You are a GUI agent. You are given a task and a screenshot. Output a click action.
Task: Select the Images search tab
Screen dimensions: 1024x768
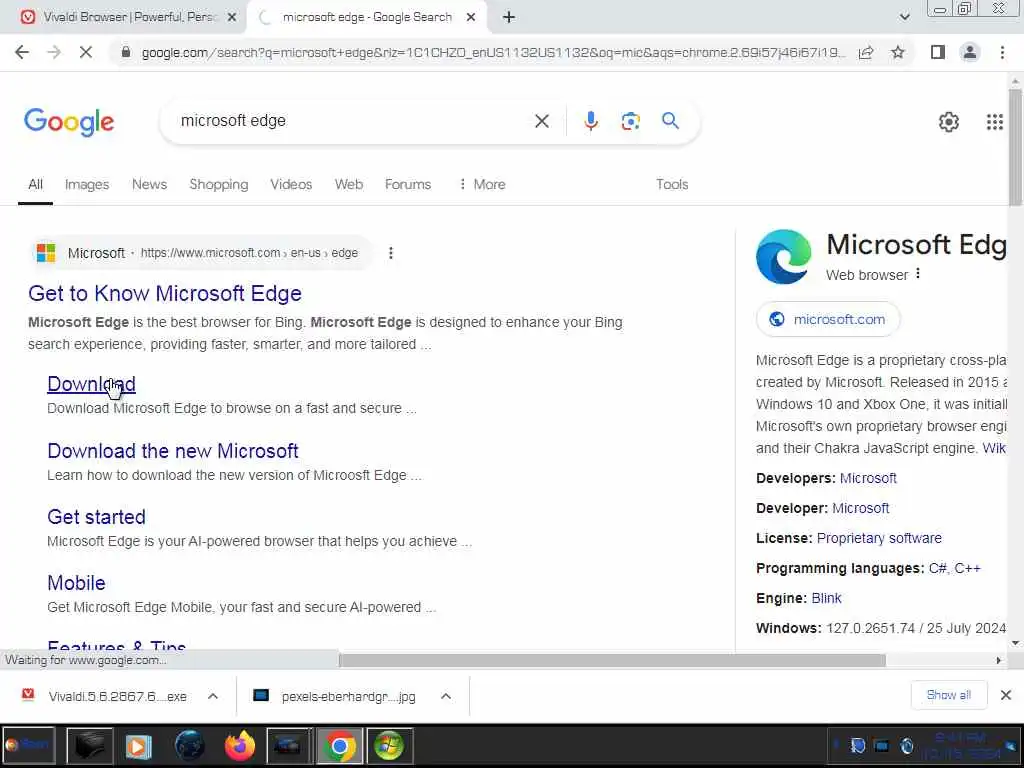(87, 184)
